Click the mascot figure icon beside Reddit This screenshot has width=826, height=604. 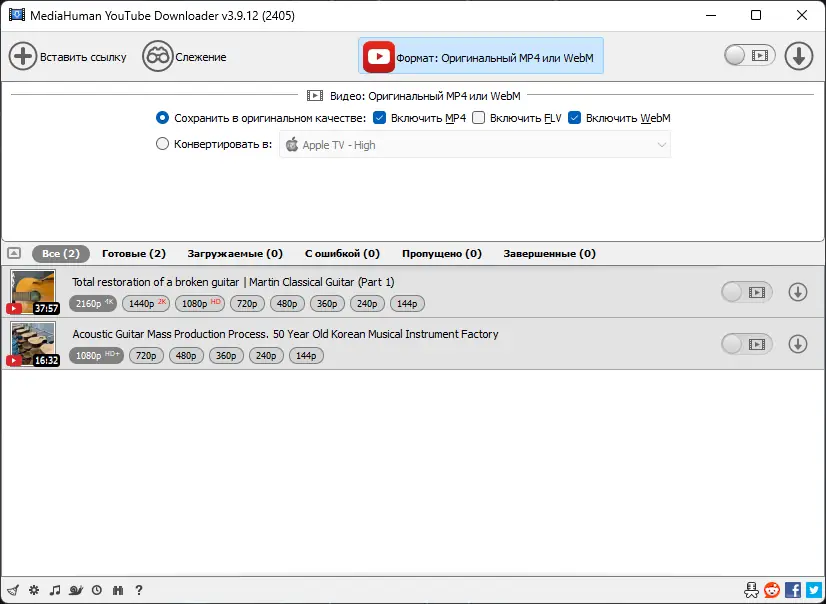point(751,590)
